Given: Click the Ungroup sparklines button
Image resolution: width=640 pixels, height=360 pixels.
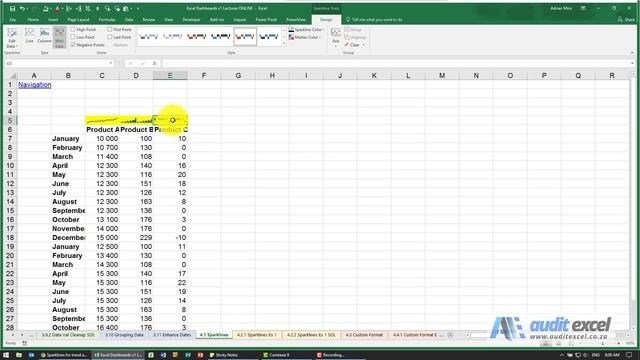Looking at the screenshot, I should click(355, 37).
